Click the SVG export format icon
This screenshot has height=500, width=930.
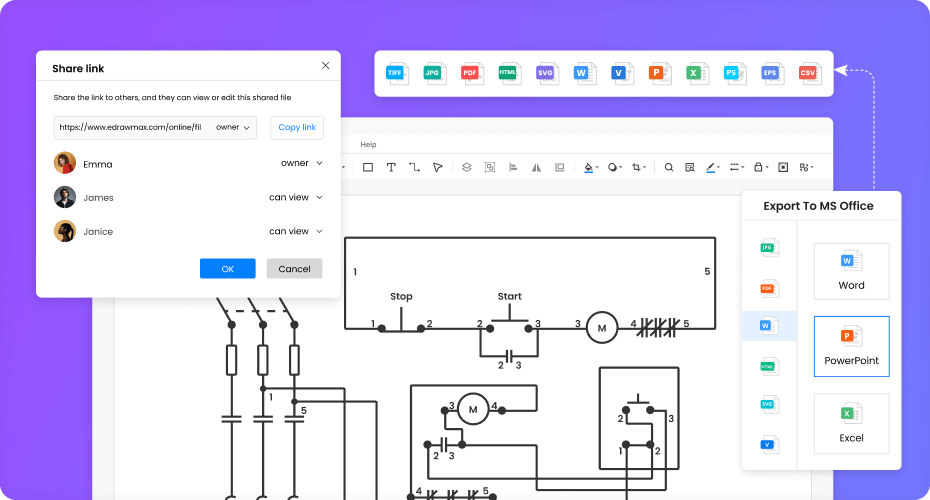pyautogui.click(x=545, y=73)
